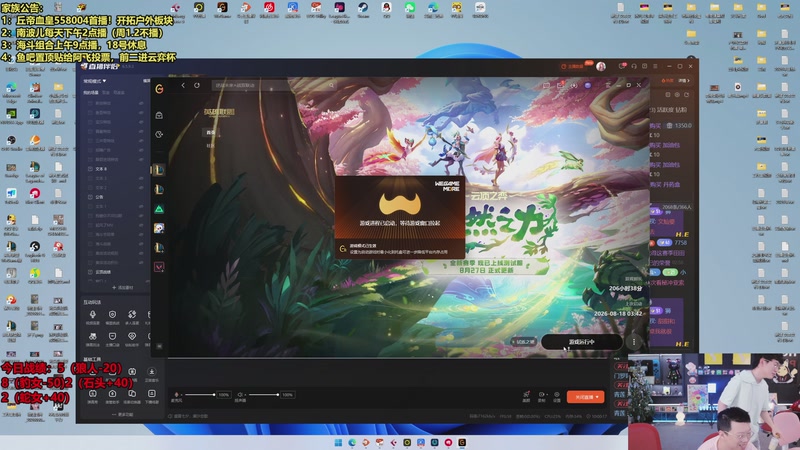Open the three-dot menu next to game running button
The height and width of the screenshot is (450, 800).
click(x=634, y=342)
